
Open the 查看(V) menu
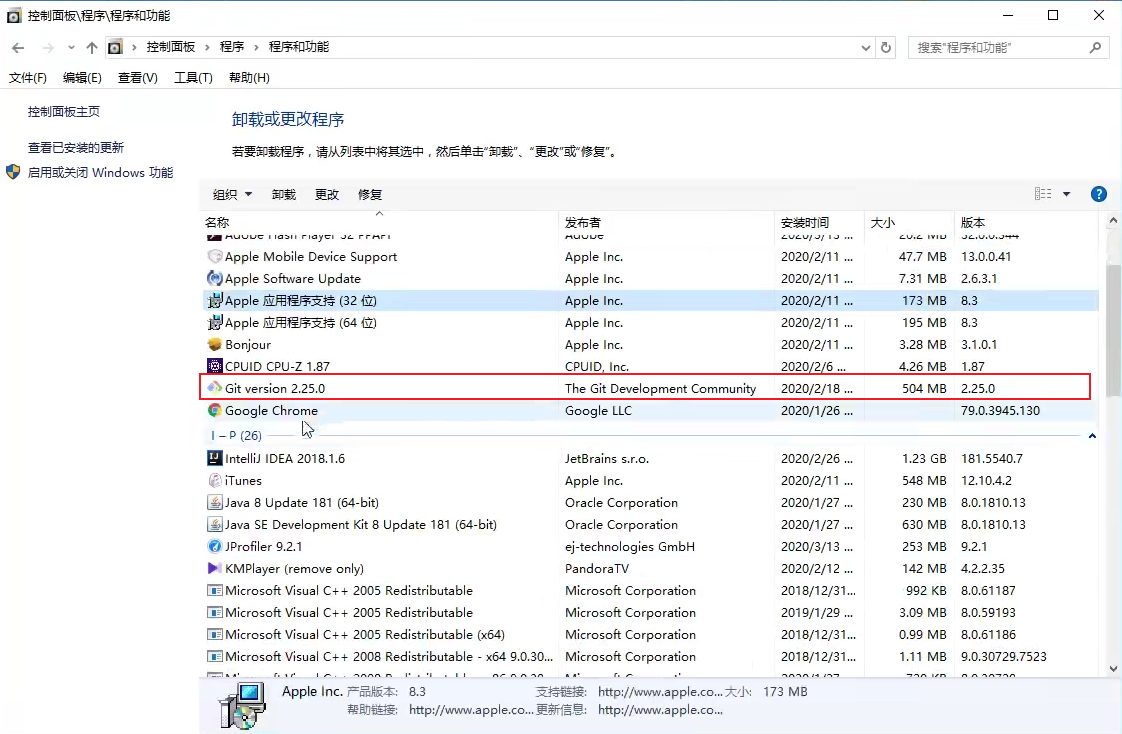click(137, 77)
